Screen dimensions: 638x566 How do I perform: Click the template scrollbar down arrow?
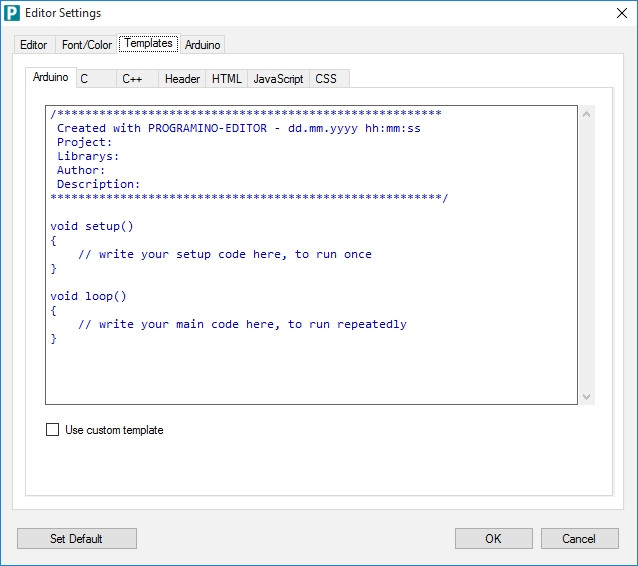click(586, 396)
